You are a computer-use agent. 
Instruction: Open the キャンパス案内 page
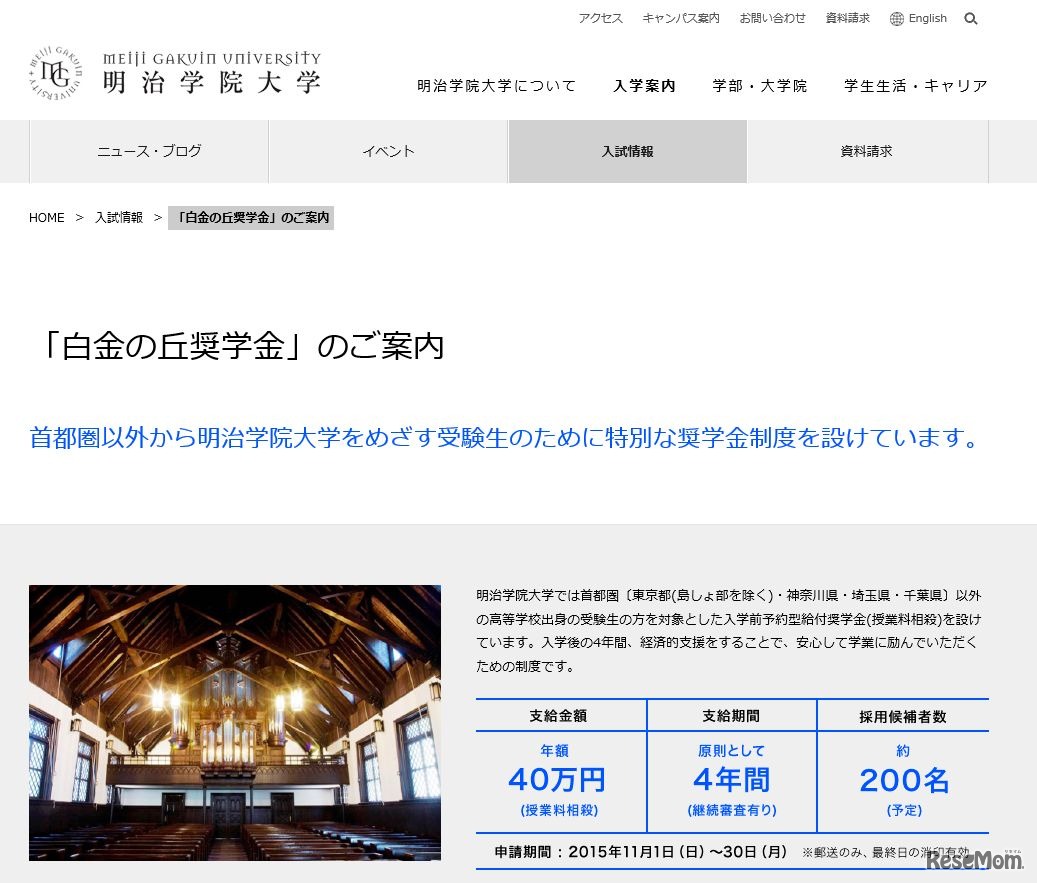coord(681,18)
